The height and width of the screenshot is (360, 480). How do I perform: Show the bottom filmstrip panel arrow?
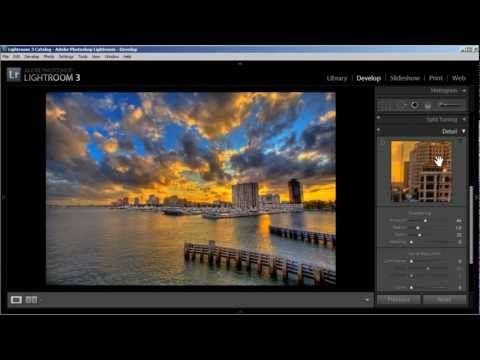coord(240,311)
